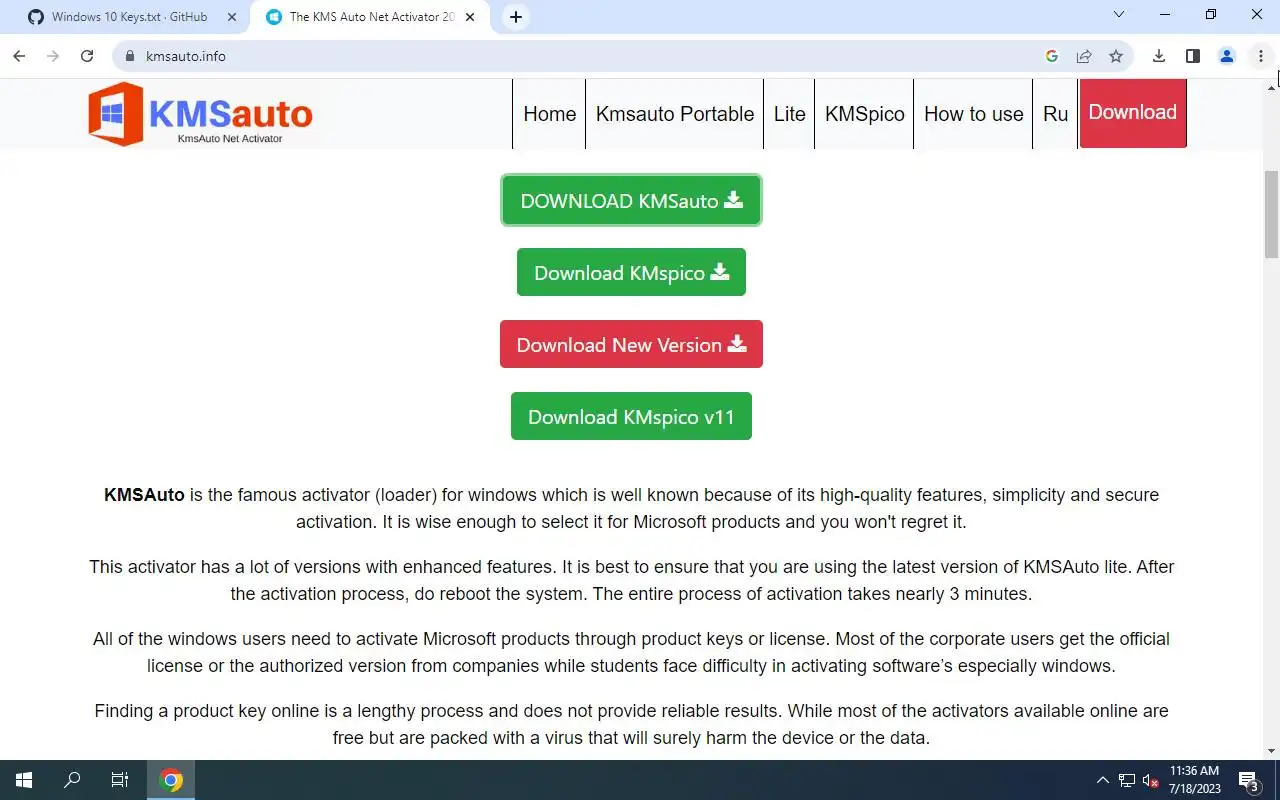
Task: Switch to Ru language link
Action: click(1056, 114)
